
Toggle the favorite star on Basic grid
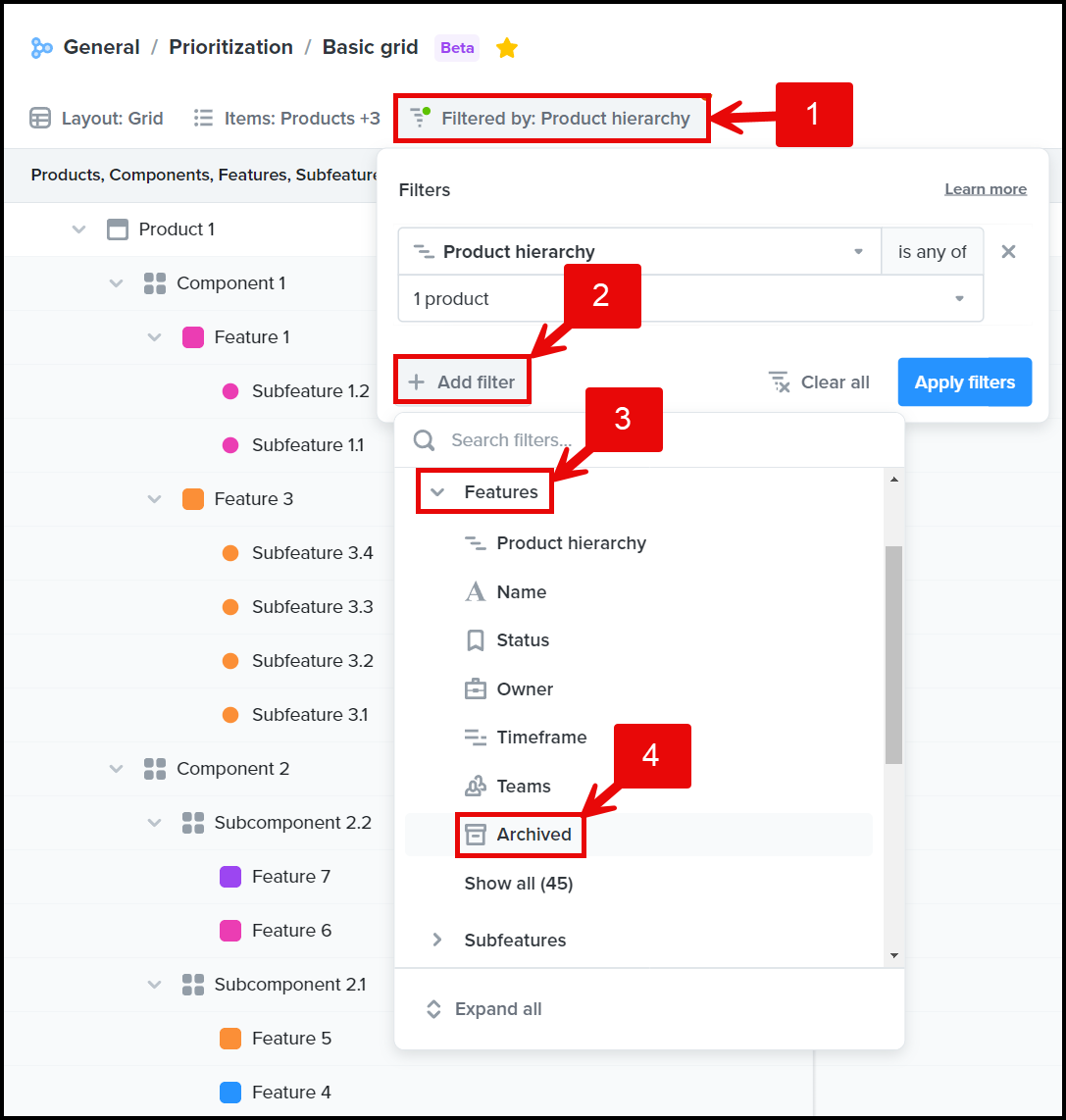pos(507,46)
